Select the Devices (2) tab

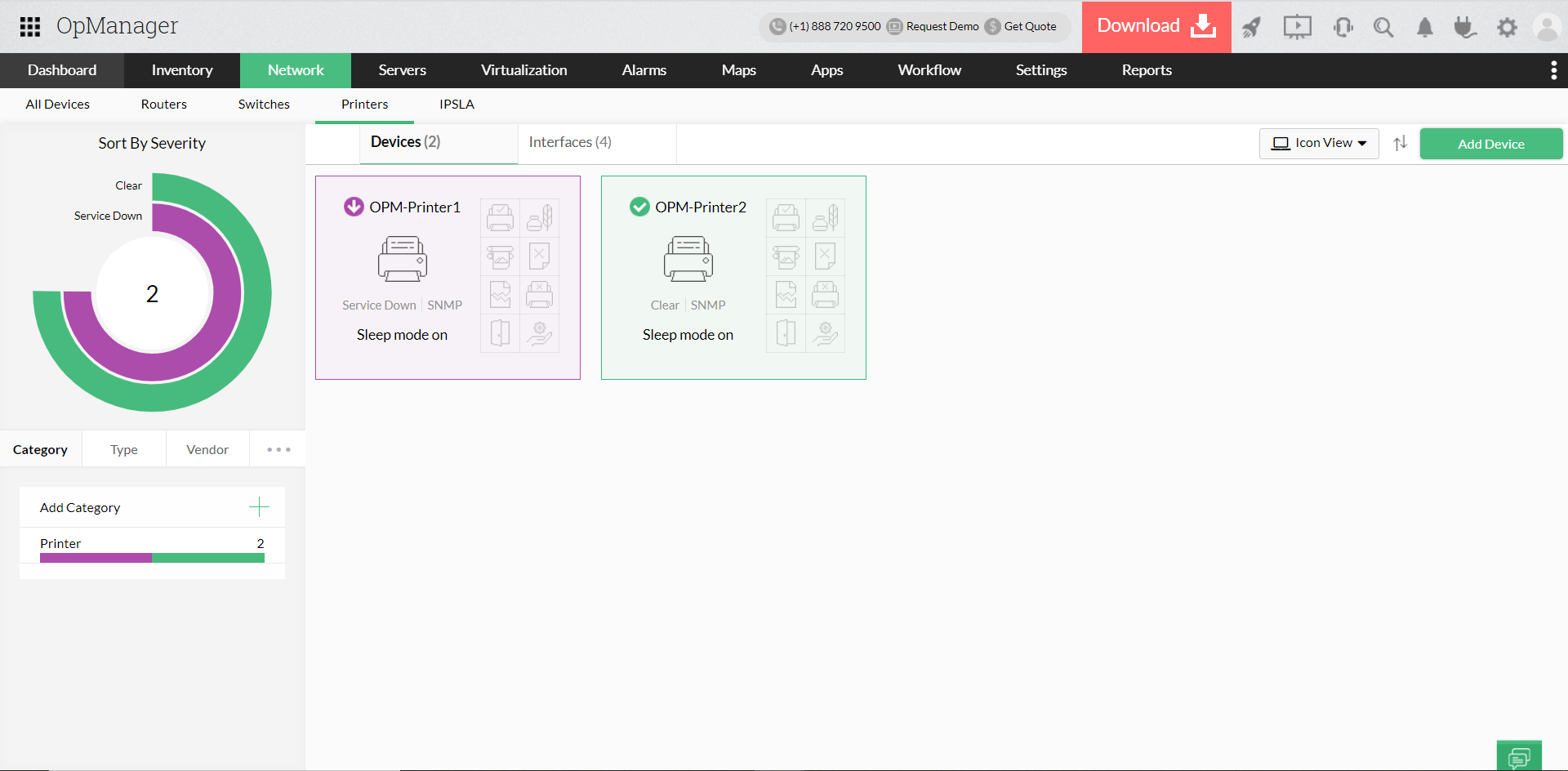439,143
